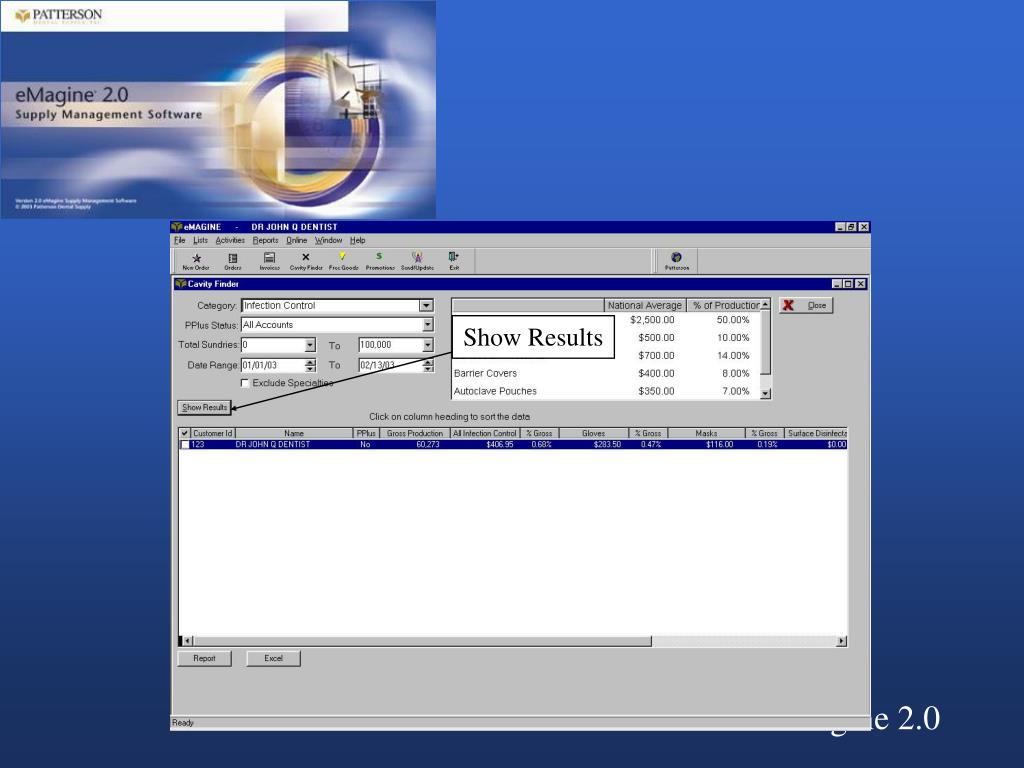Sort by Name column heading
The width and height of the screenshot is (1024, 768).
pos(294,433)
